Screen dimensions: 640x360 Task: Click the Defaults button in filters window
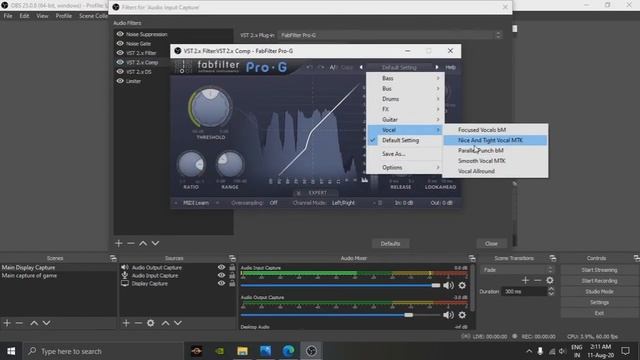390,244
